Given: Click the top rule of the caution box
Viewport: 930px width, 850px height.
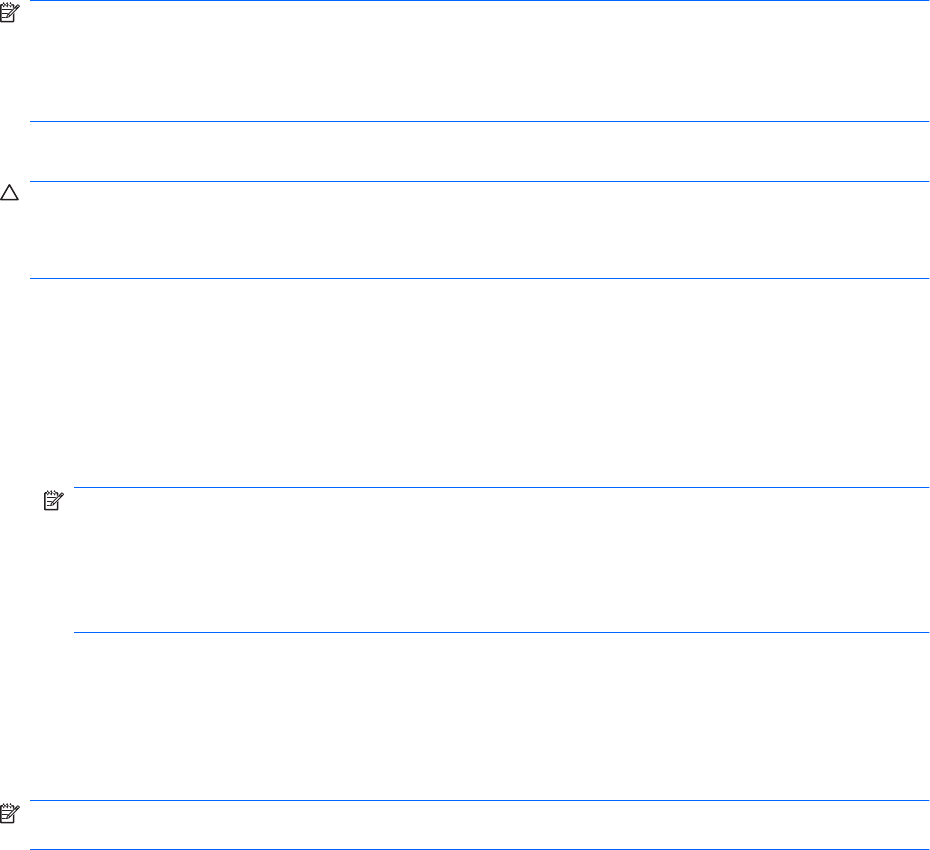Looking at the screenshot, I should pyautogui.click(x=480, y=181).
